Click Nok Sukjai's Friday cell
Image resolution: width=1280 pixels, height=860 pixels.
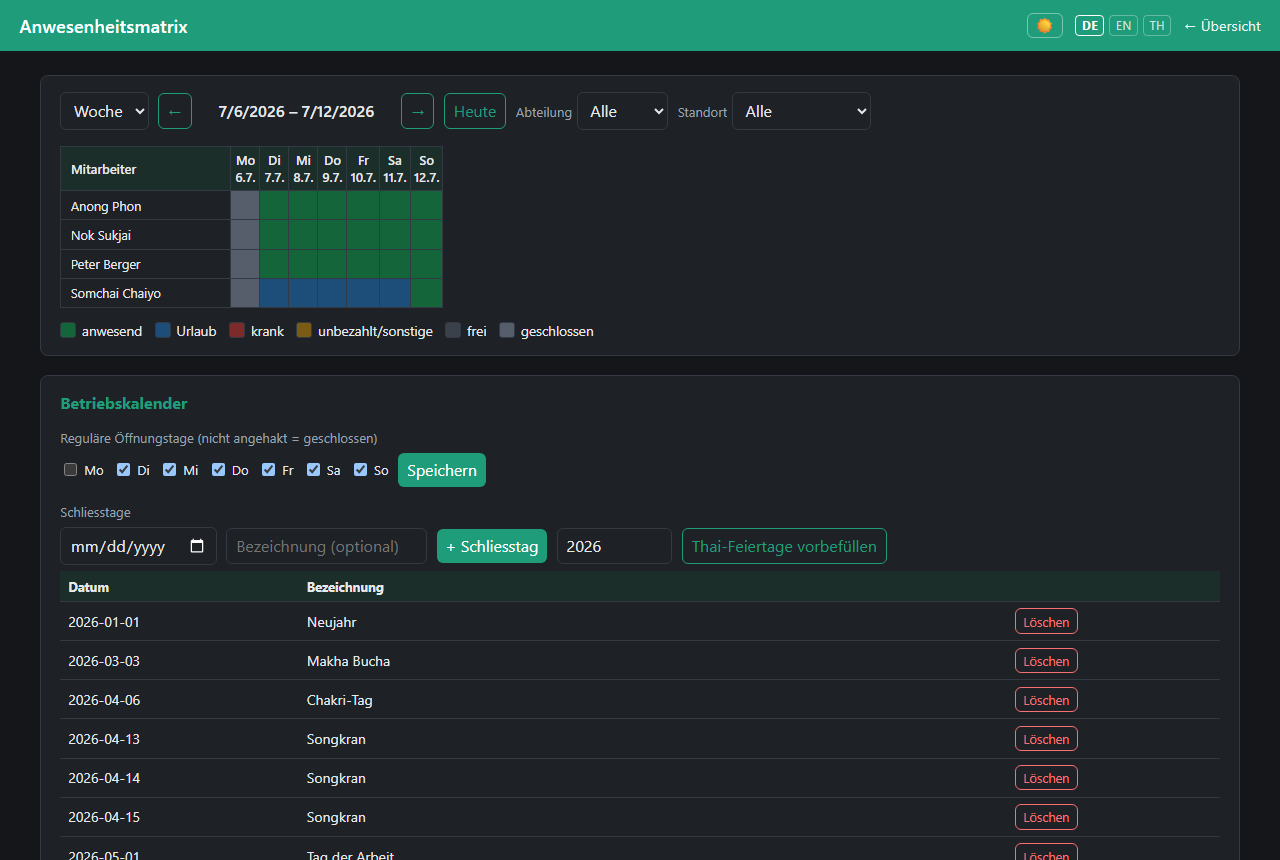tap(363, 235)
